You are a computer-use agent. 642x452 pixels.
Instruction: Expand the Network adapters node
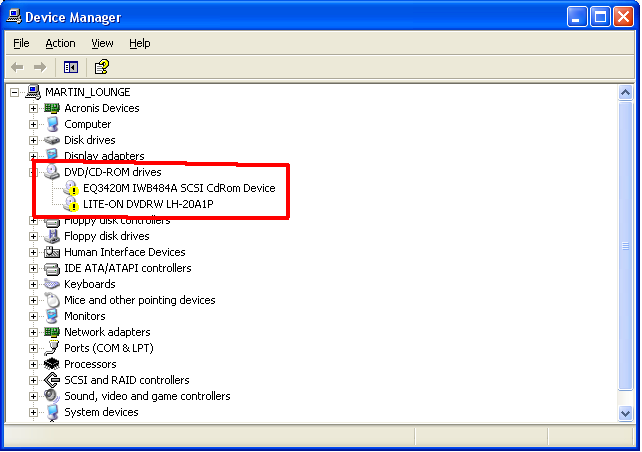coord(33,332)
